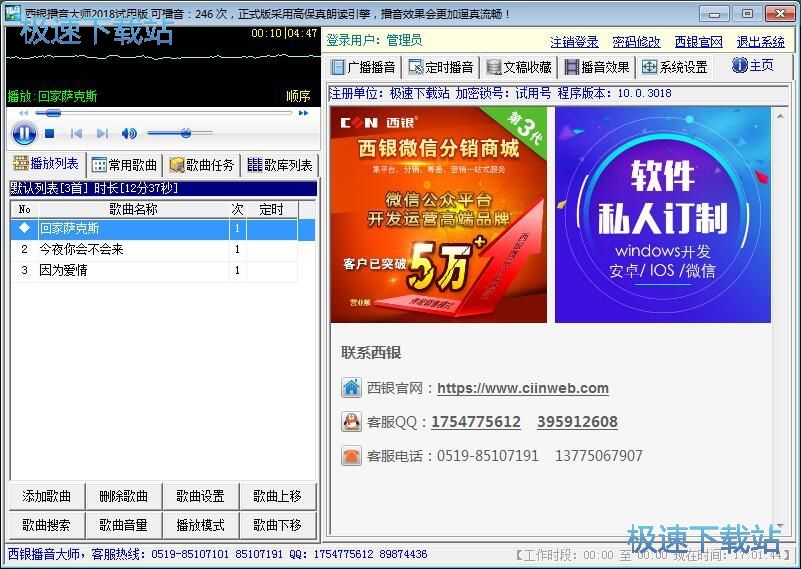Select the 播音效果 tab

point(597,67)
